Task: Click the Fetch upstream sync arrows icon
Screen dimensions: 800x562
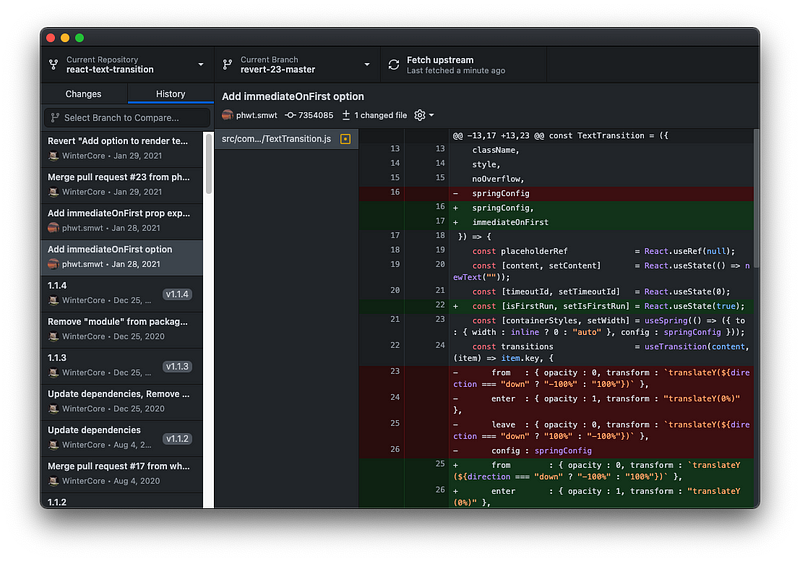Action: (x=393, y=65)
